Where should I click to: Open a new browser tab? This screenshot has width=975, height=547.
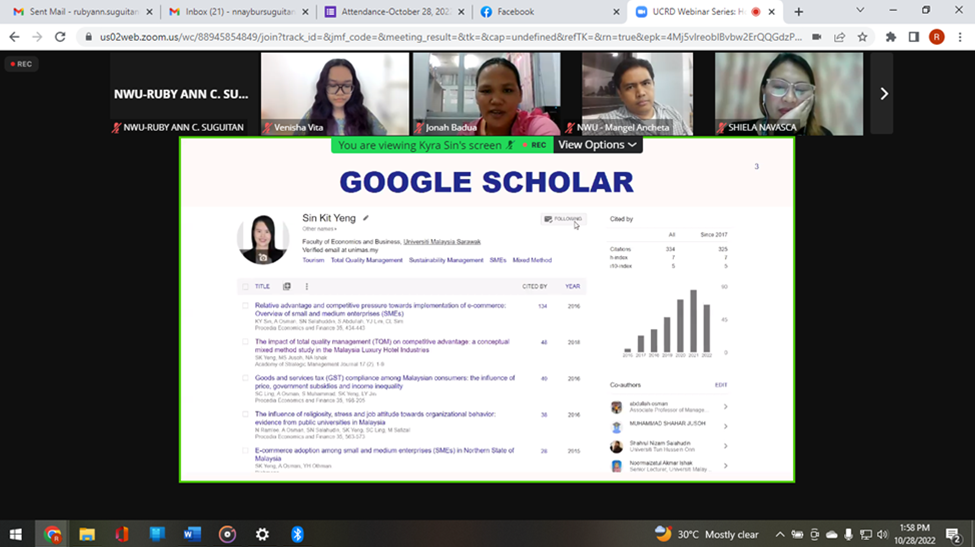point(798,12)
